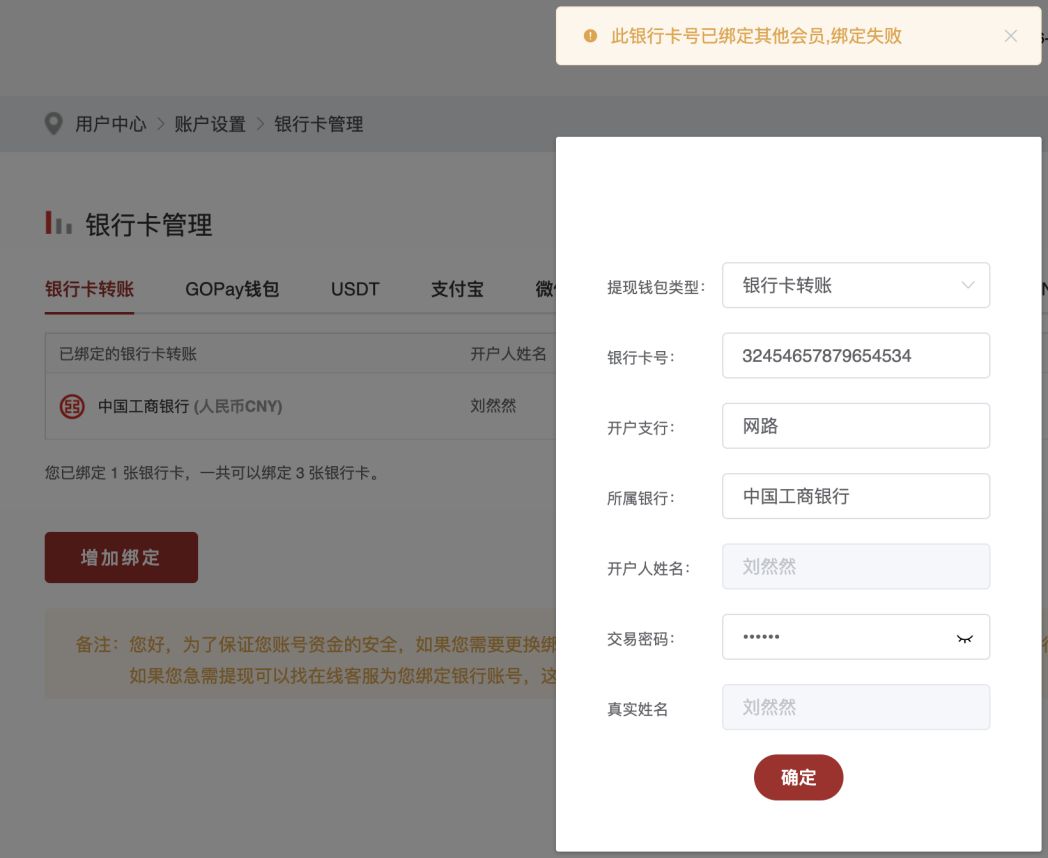Click the orange warning icon in notification

pos(590,37)
